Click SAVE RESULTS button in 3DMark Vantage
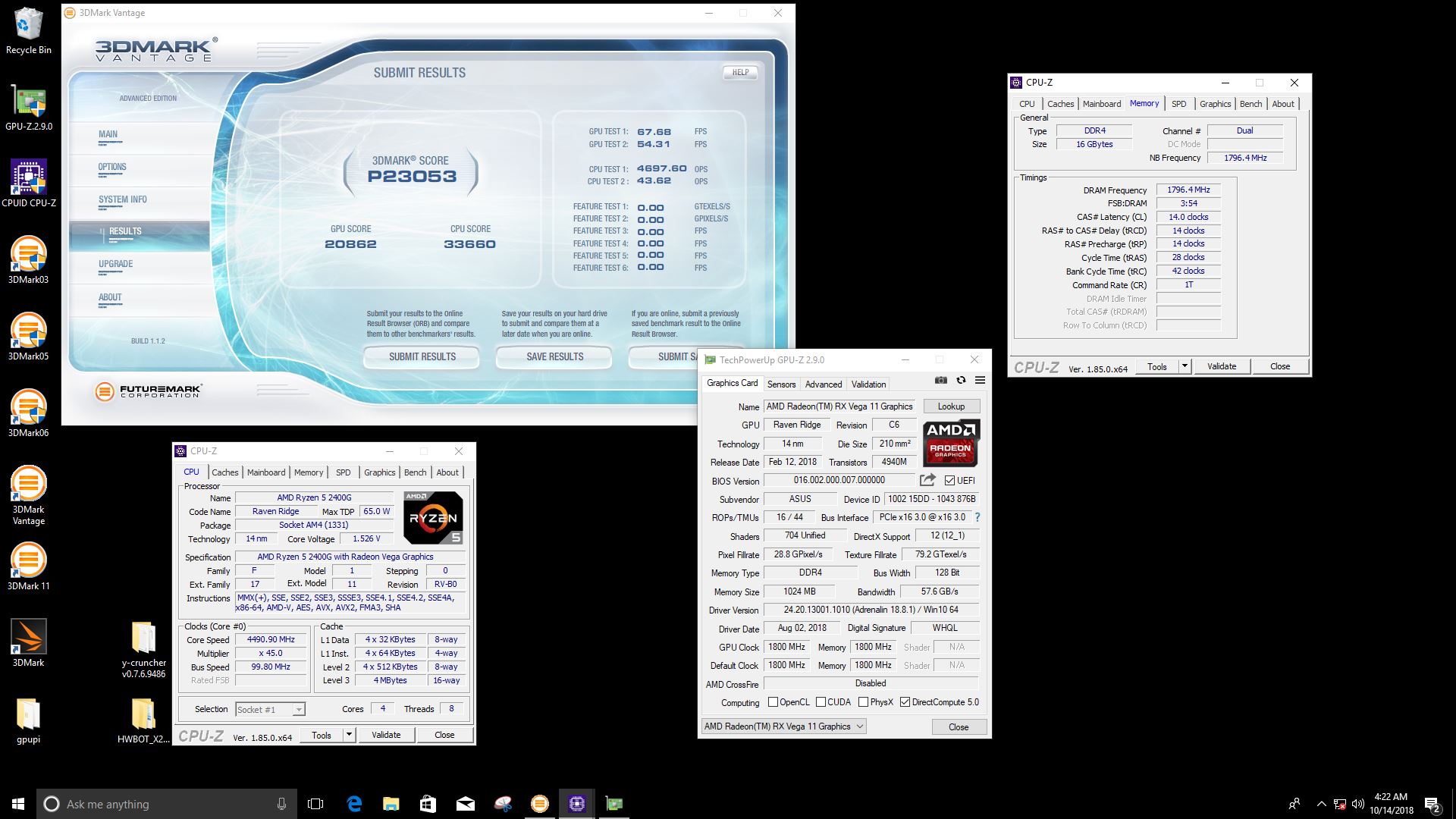This screenshot has width=1456, height=819. 555,356
